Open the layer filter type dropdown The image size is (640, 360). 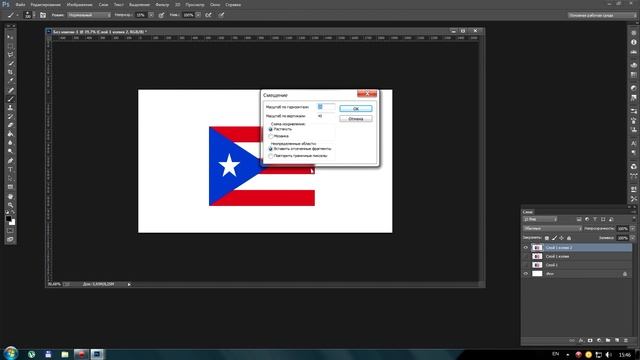coord(540,220)
